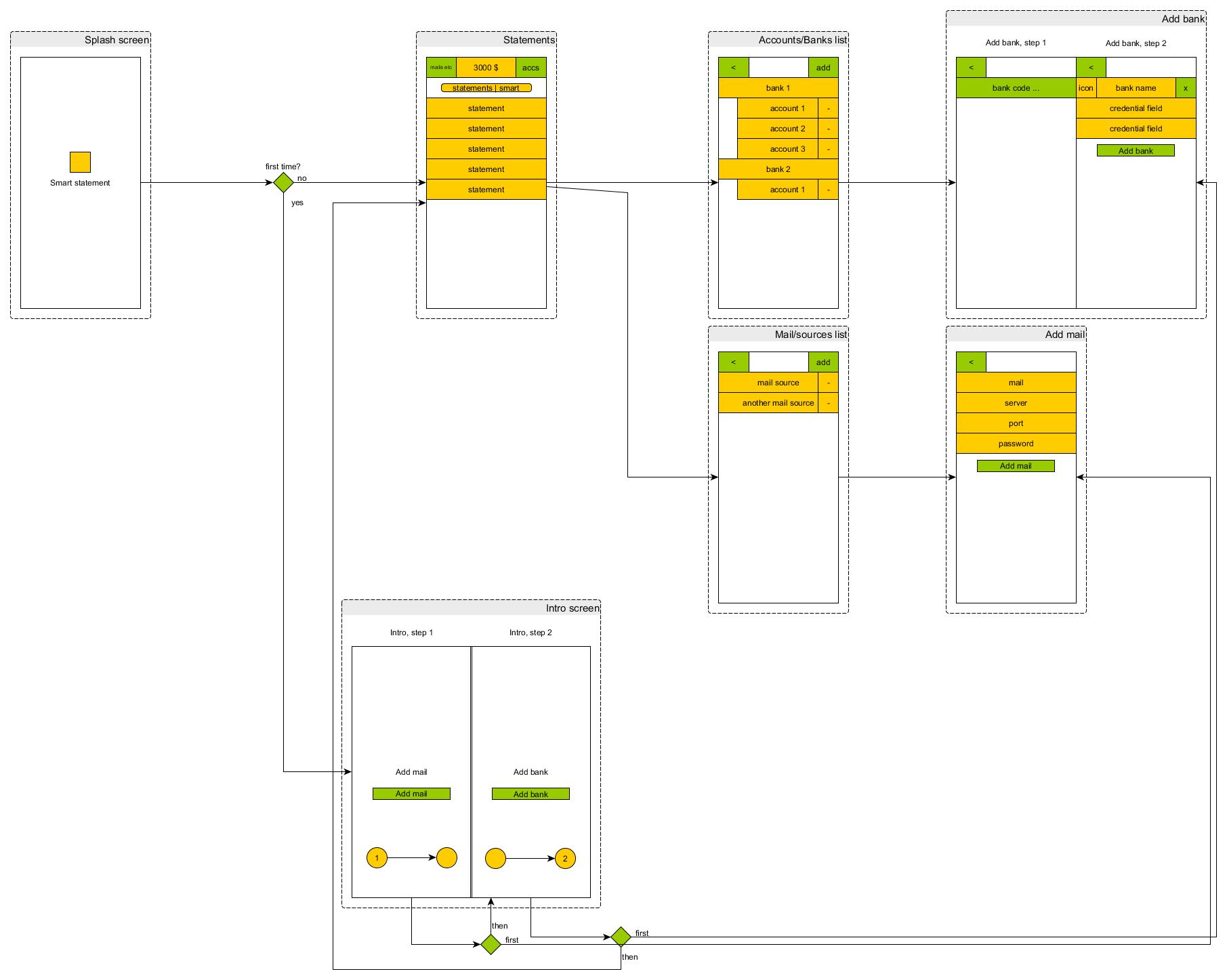The image size is (1227, 980).
Task: Click the 'icon' cell next to bank name
Action: tap(1086, 88)
